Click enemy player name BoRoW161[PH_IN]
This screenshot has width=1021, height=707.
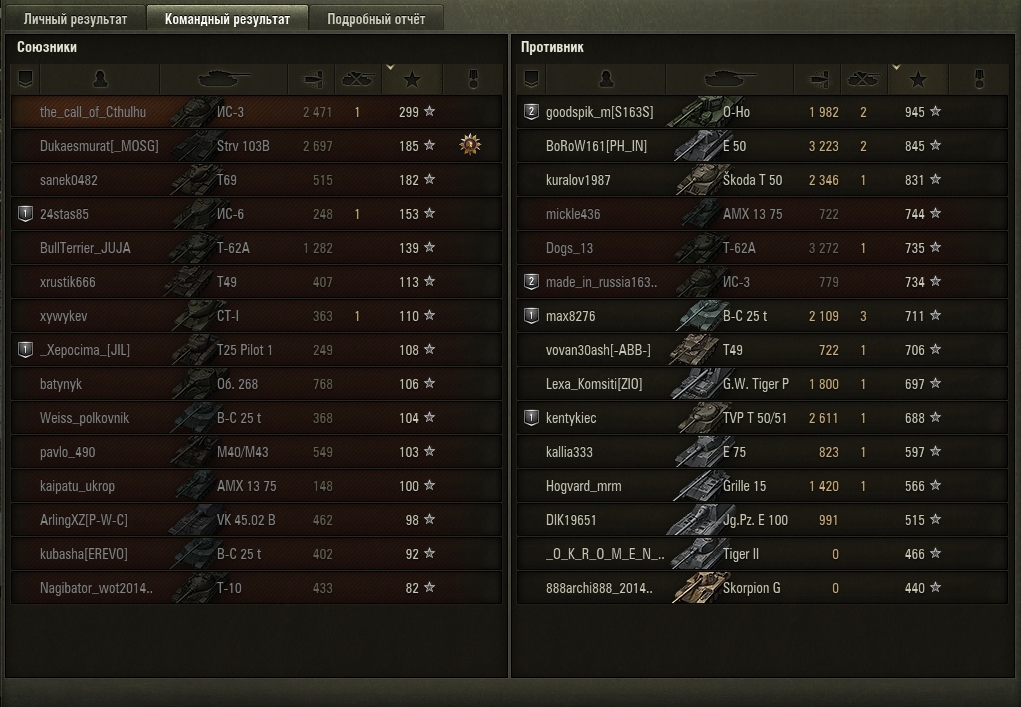click(x=596, y=146)
